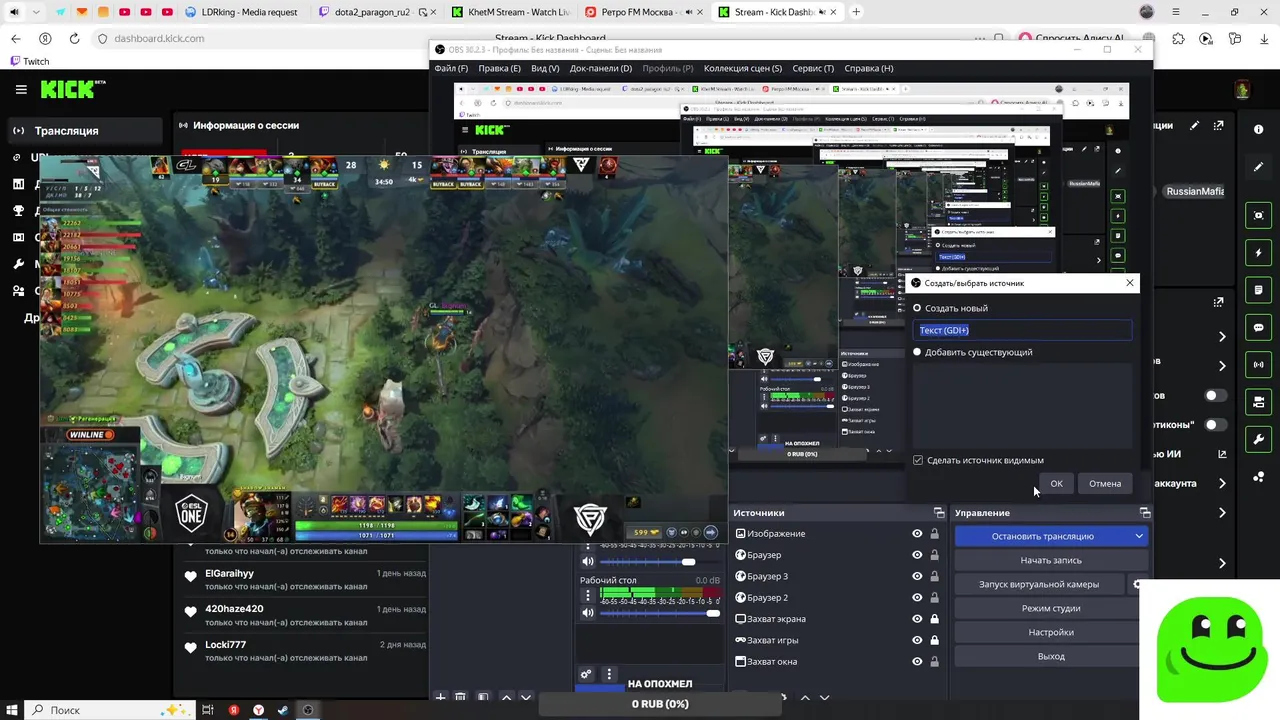This screenshot has width=1280, height=720.
Task: Open Windows Start menu
Action: click(11, 710)
